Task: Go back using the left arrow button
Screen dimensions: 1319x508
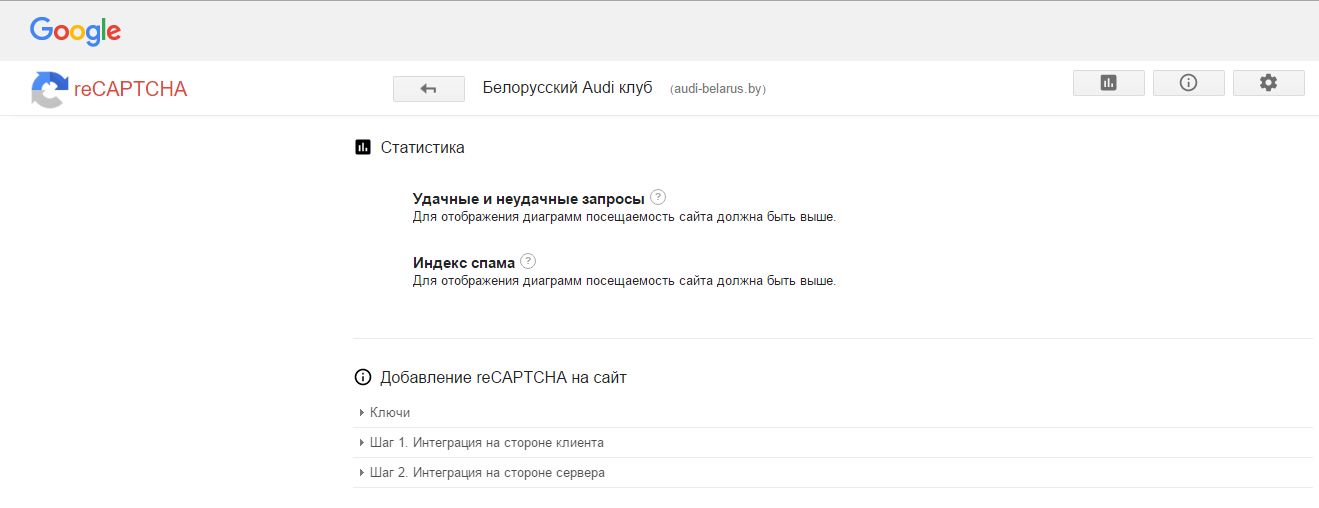Action: click(429, 89)
